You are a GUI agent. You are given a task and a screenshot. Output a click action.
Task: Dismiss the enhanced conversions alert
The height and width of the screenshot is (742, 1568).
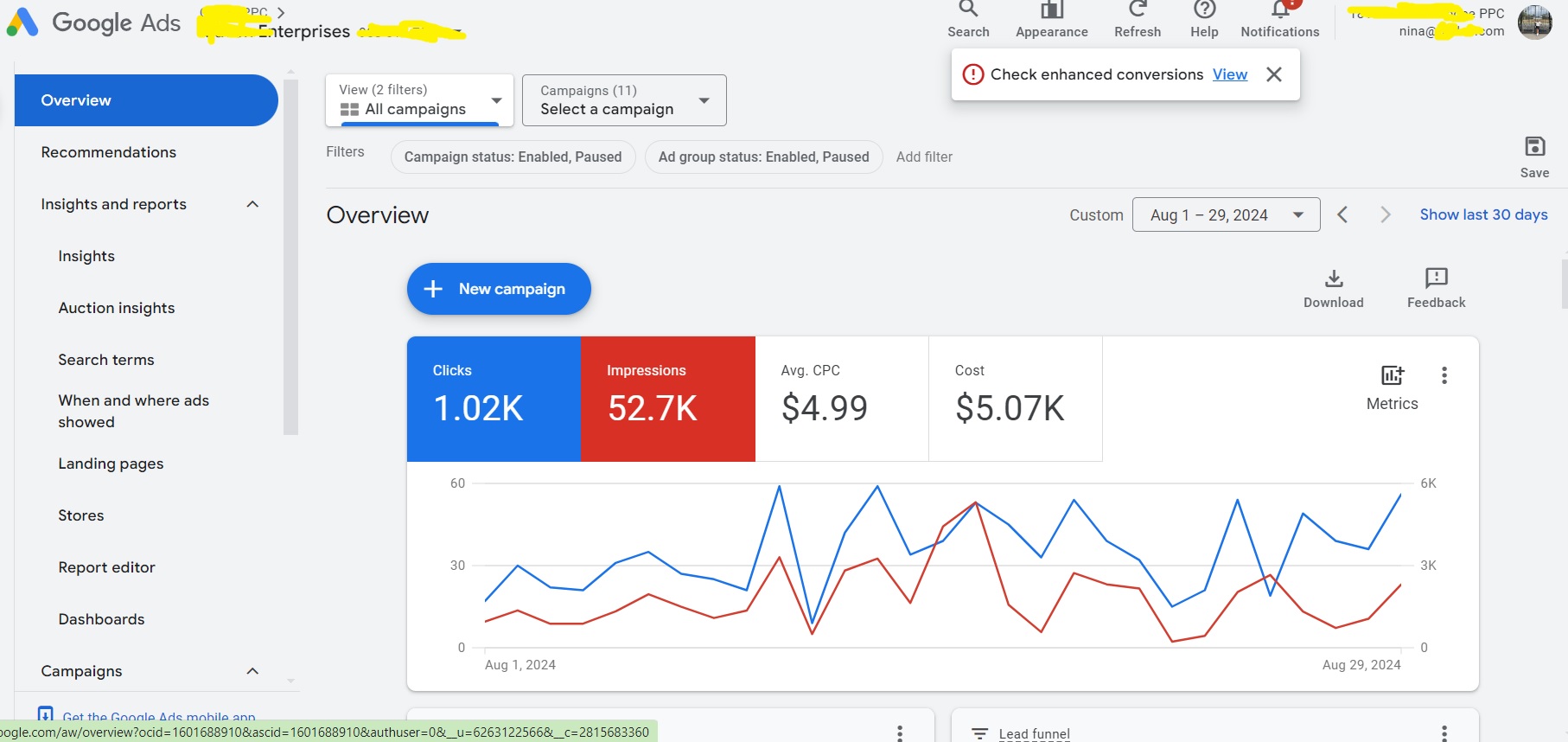(x=1274, y=74)
